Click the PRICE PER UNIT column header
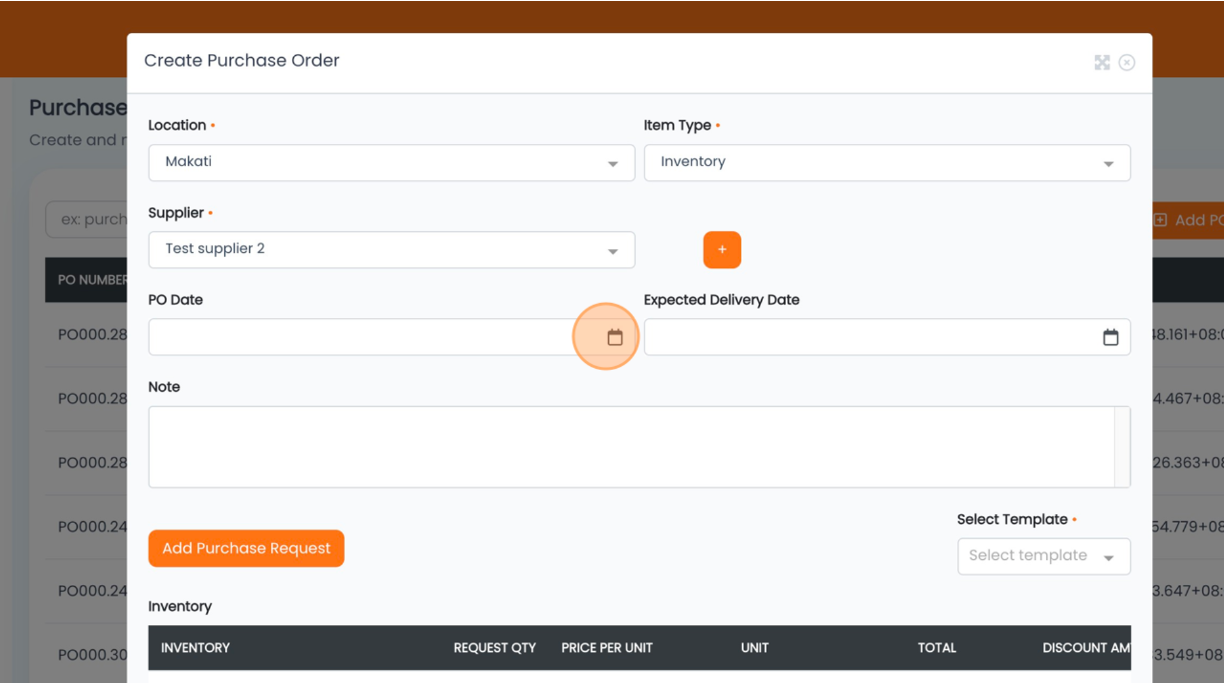The image size is (1224, 684). (x=607, y=648)
